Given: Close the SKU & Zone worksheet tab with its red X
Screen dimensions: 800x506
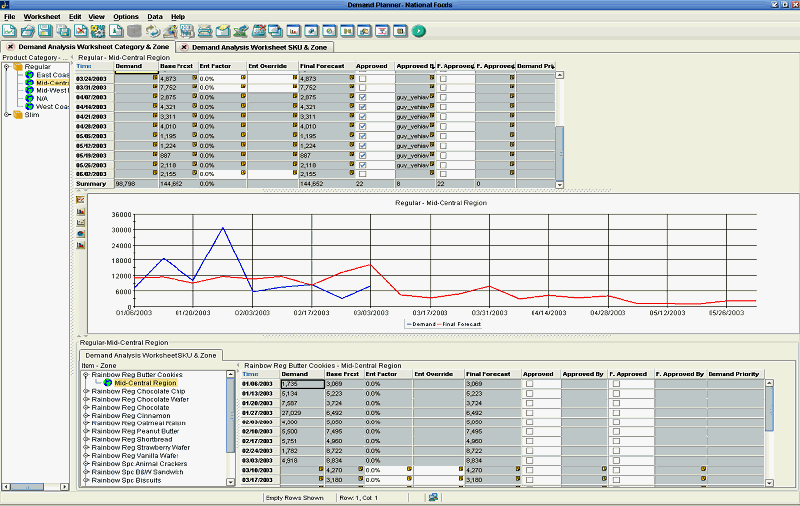Looking at the screenshot, I should click(x=184, y=46).
